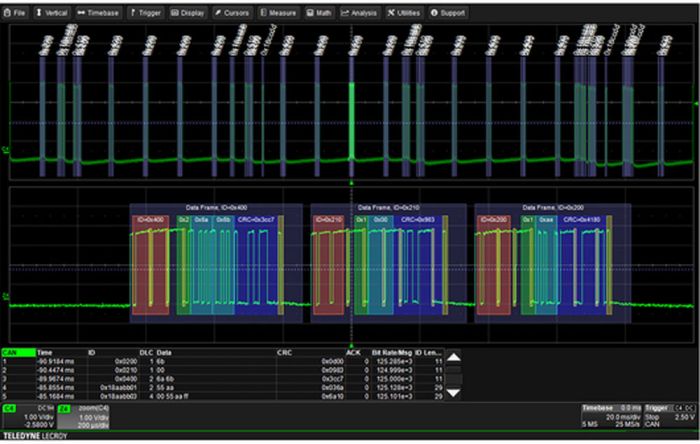Screen dimensions: 700x444
Task: Click the ID Len column header
Action: [x=429, y=353]
